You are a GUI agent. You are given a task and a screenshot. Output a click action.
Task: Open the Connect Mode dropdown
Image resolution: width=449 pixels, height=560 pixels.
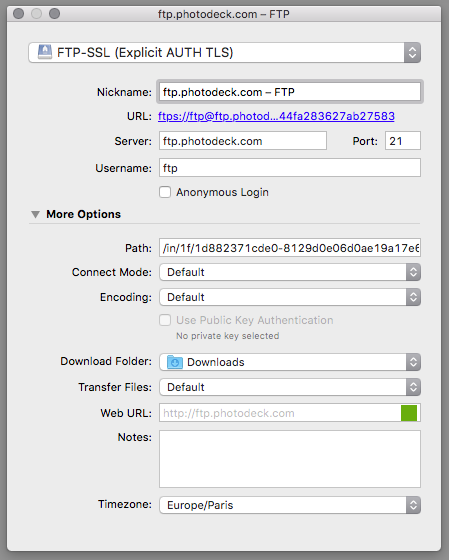[x=290, y=272]
